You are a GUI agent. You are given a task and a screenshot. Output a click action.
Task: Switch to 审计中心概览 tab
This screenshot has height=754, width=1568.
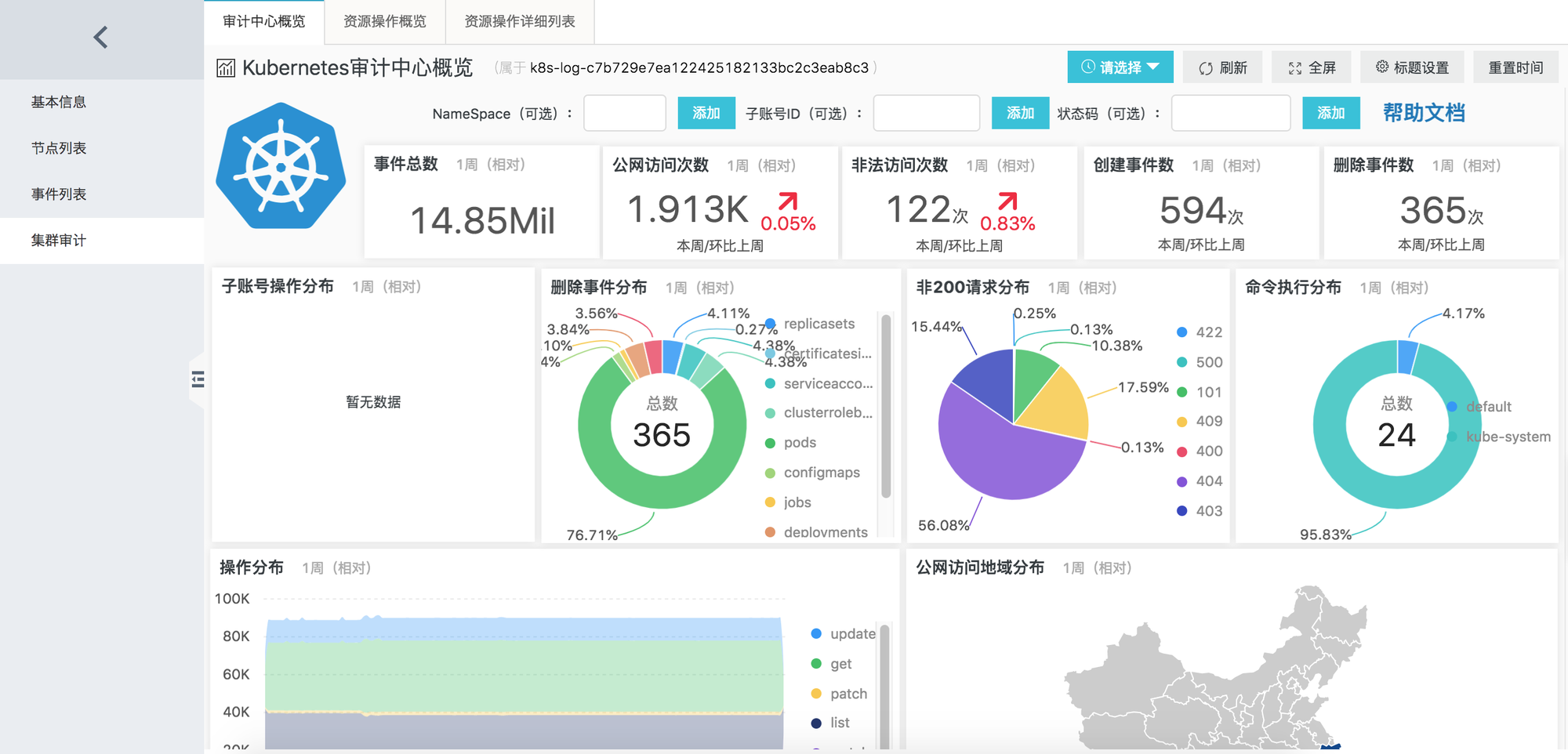point(264,22)
